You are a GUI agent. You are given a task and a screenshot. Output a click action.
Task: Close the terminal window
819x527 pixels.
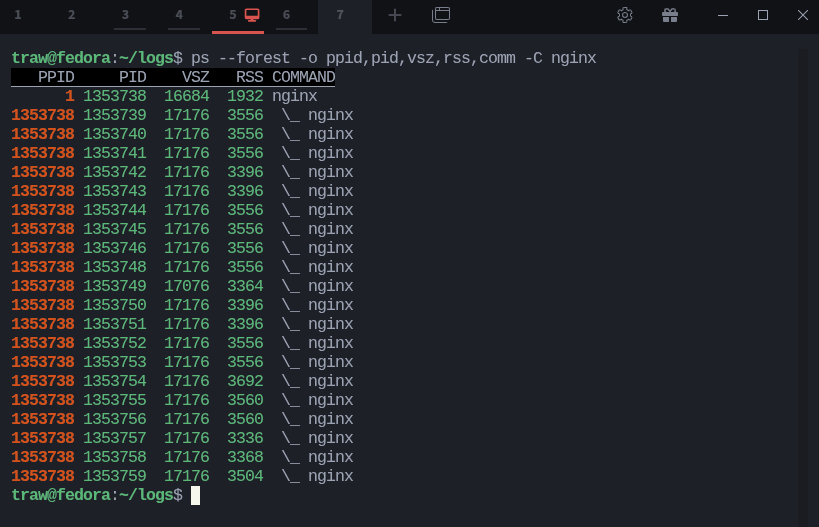(803, 15)
